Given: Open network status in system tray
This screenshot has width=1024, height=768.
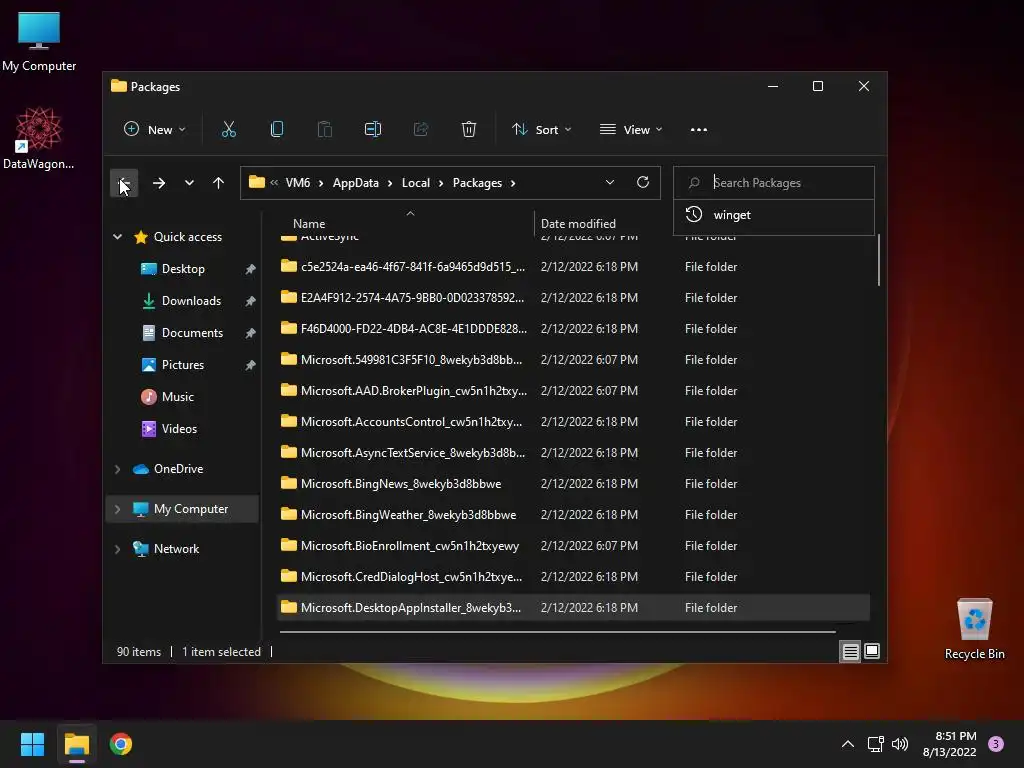Looking at the screenshot, I should 875,744.
